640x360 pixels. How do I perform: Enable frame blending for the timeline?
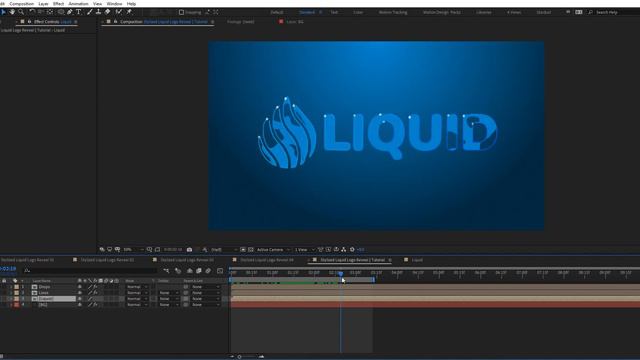199,271
